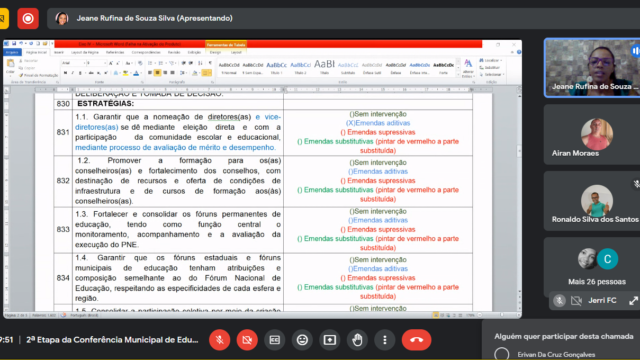Open the Arial font name dropdown
The width and height of the screenshot is (640, 360).
pyautogui.click(x=73, y=63)
